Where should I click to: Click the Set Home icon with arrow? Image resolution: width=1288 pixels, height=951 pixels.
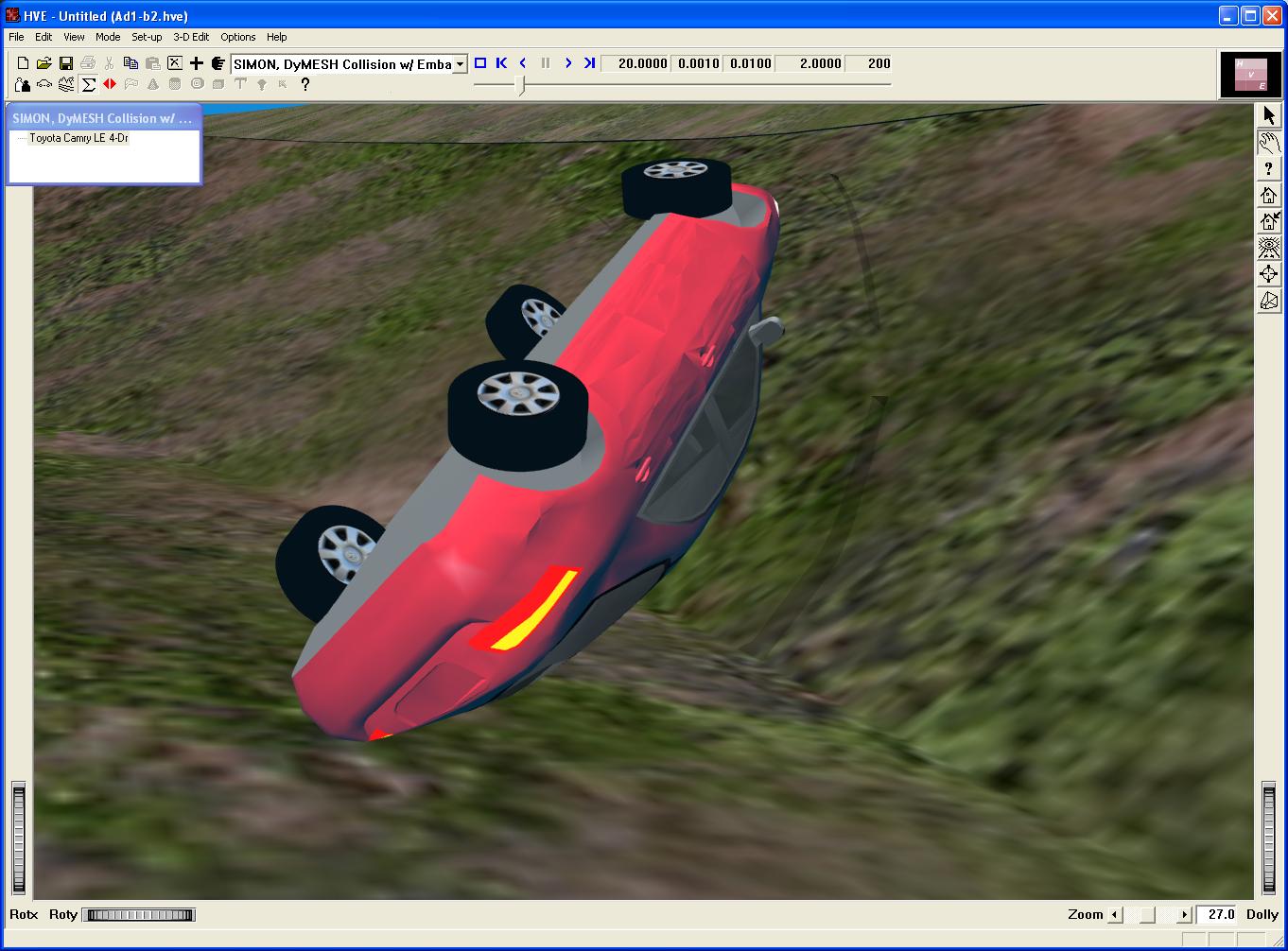[1268, 221]
